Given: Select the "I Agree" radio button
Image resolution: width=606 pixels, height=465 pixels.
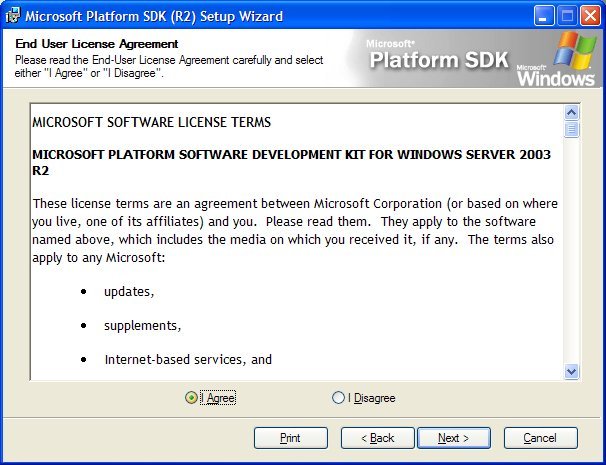Looking at the screenshot, I should tap(191, 398).
